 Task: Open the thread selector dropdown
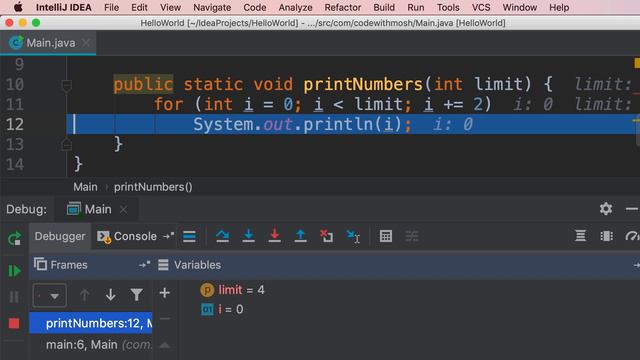tap(49, 295)
